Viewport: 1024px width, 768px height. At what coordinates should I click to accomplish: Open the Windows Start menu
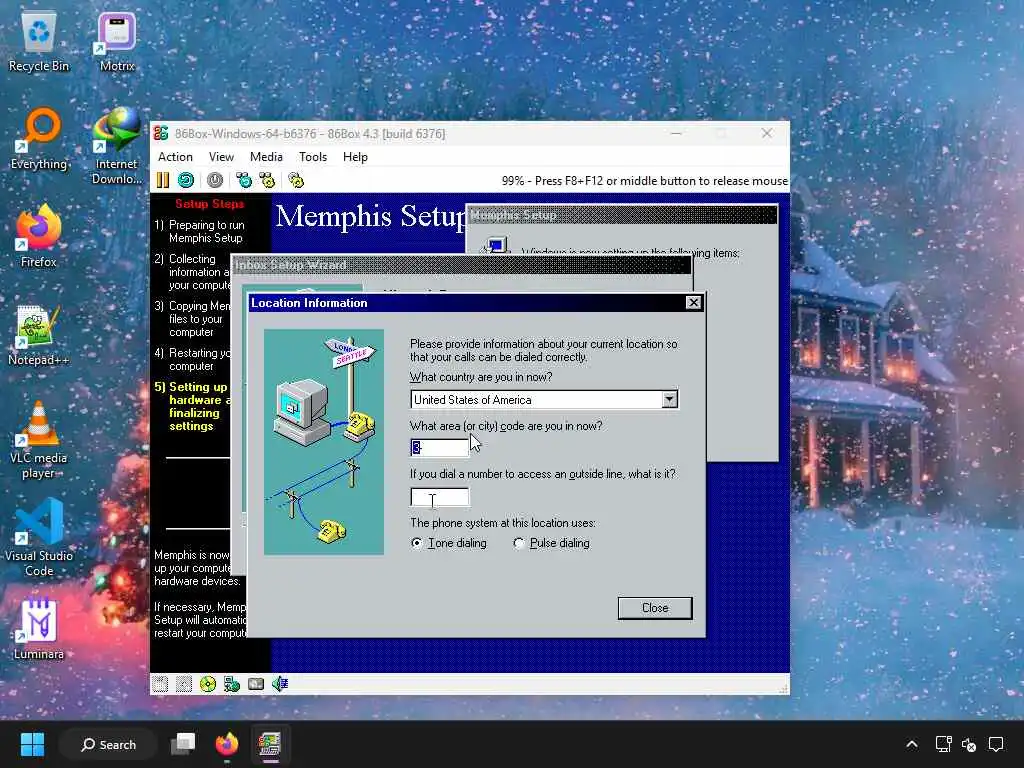(x=32, y=744)
